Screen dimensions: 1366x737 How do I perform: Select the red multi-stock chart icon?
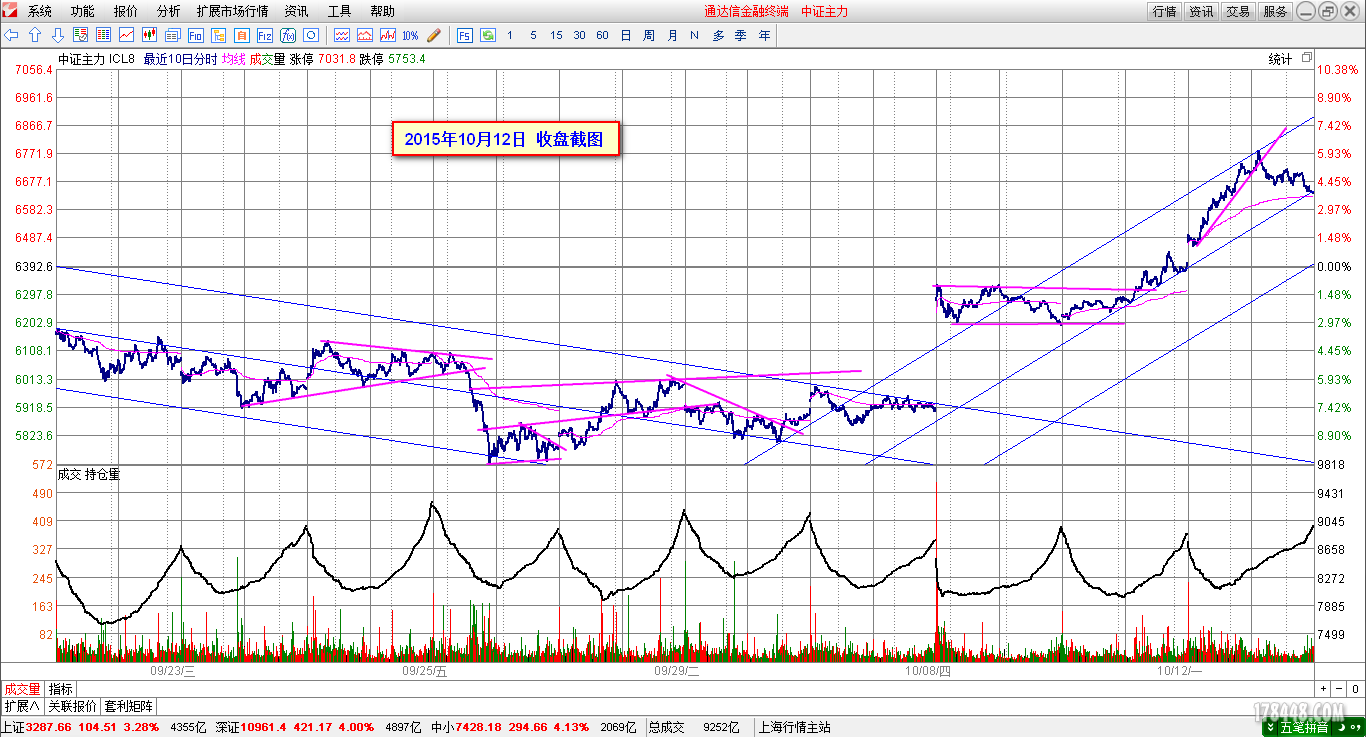(387, 35)
